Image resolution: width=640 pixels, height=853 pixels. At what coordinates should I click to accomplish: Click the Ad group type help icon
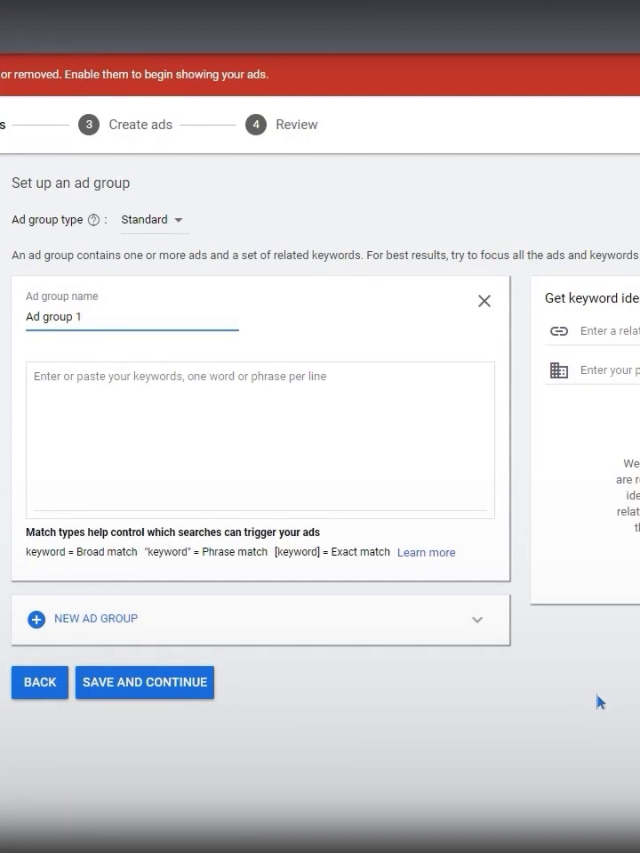94,220
